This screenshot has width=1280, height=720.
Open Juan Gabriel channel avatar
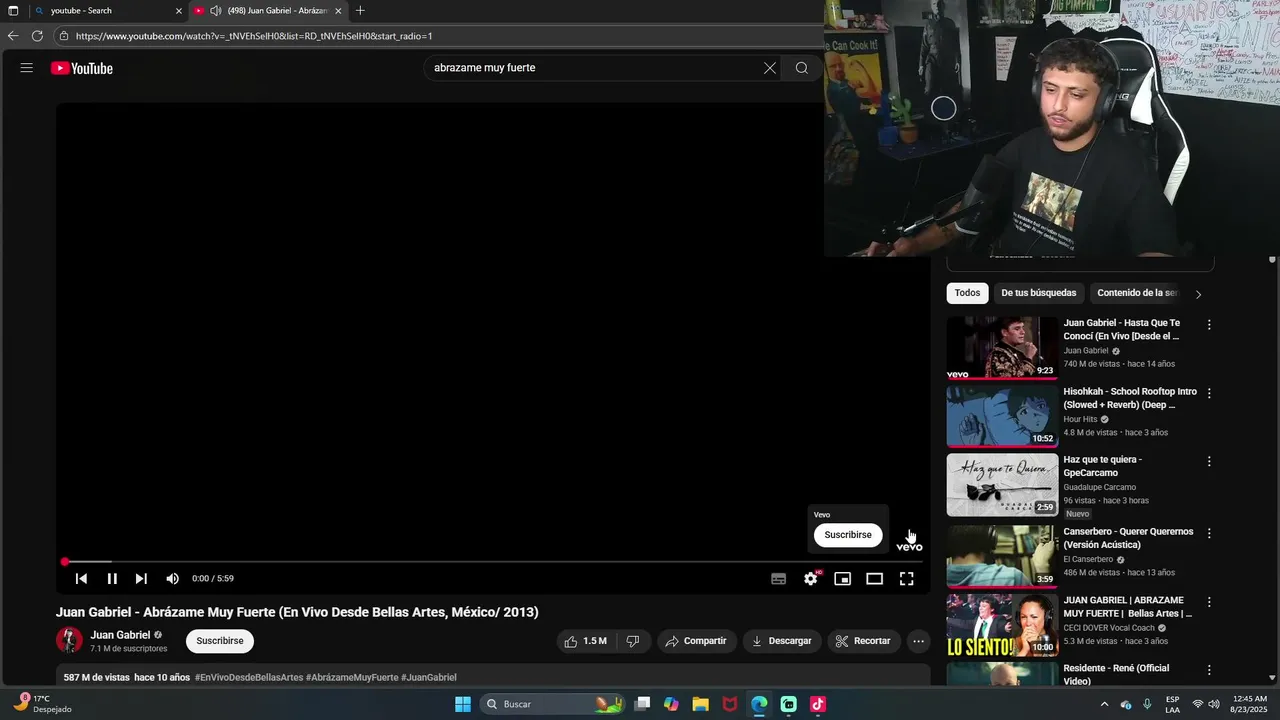coord(70,640)
